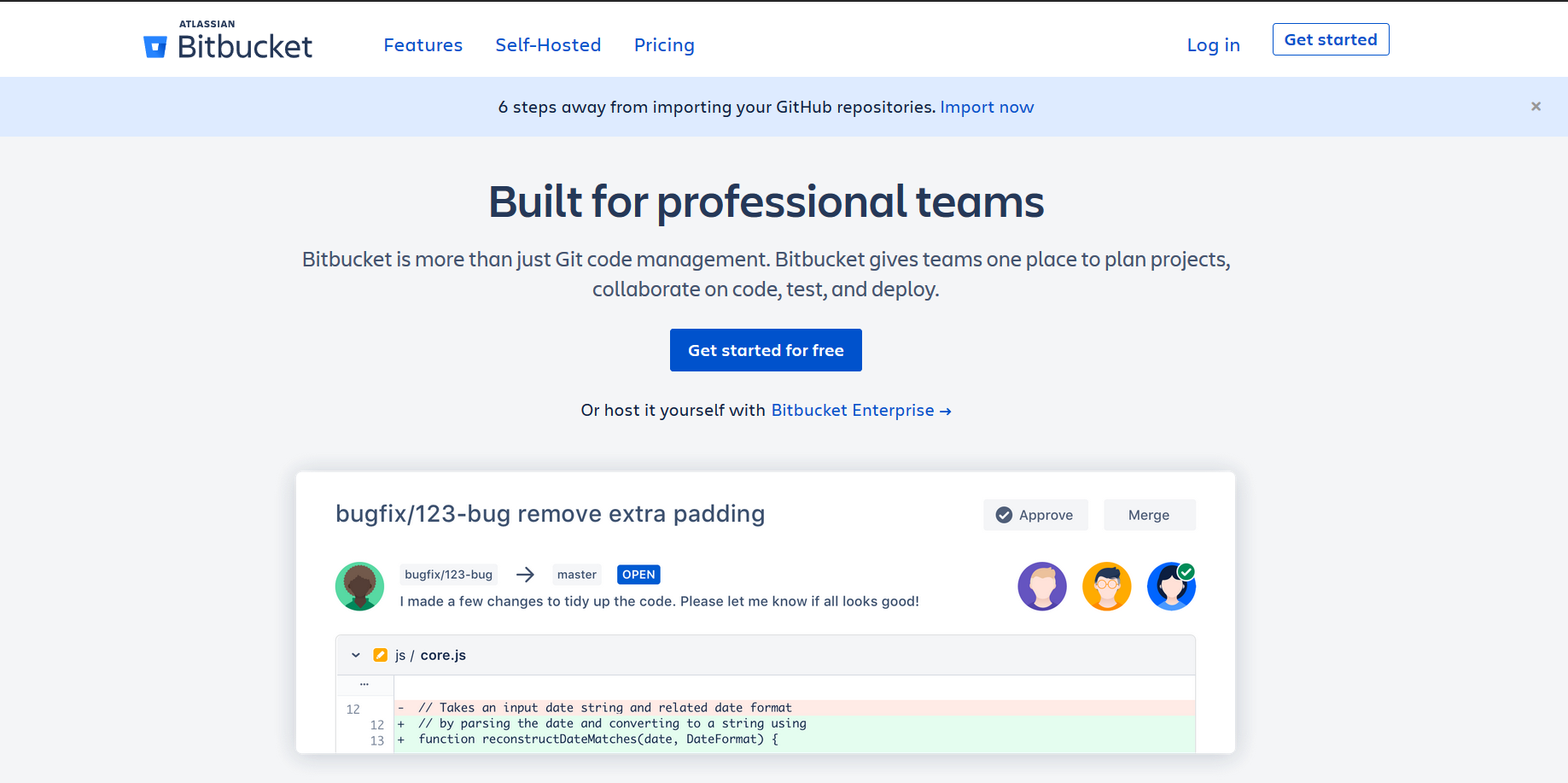1568x783 pixels.
Task: Click the pull request author's green avatar
Action: pos(359,587)
